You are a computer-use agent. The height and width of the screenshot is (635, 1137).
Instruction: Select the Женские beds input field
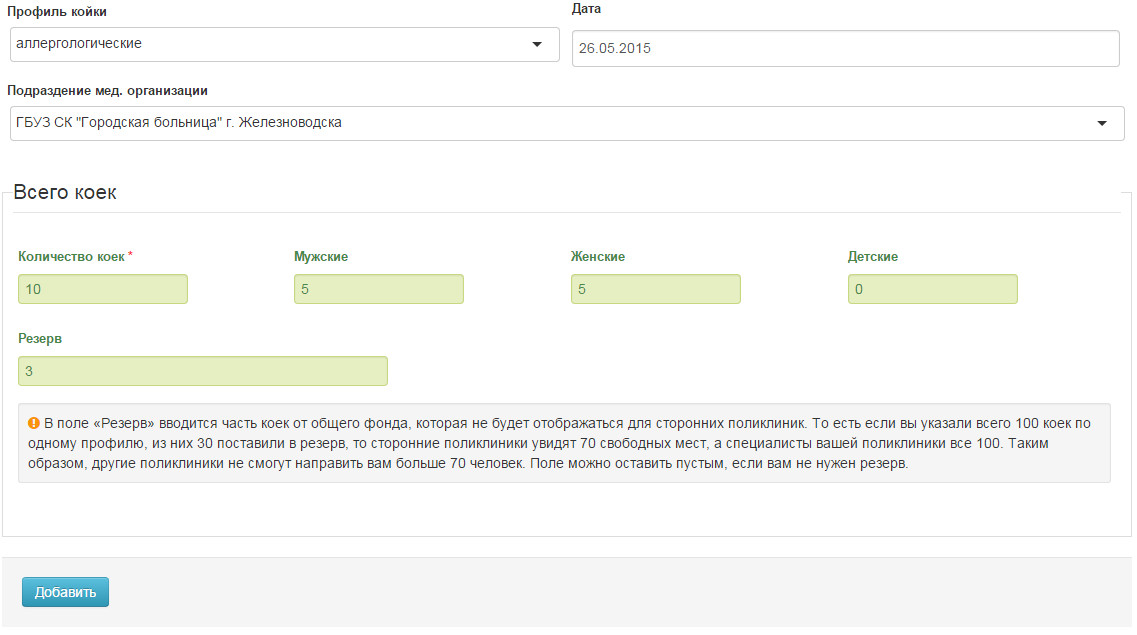pos(656,289)
